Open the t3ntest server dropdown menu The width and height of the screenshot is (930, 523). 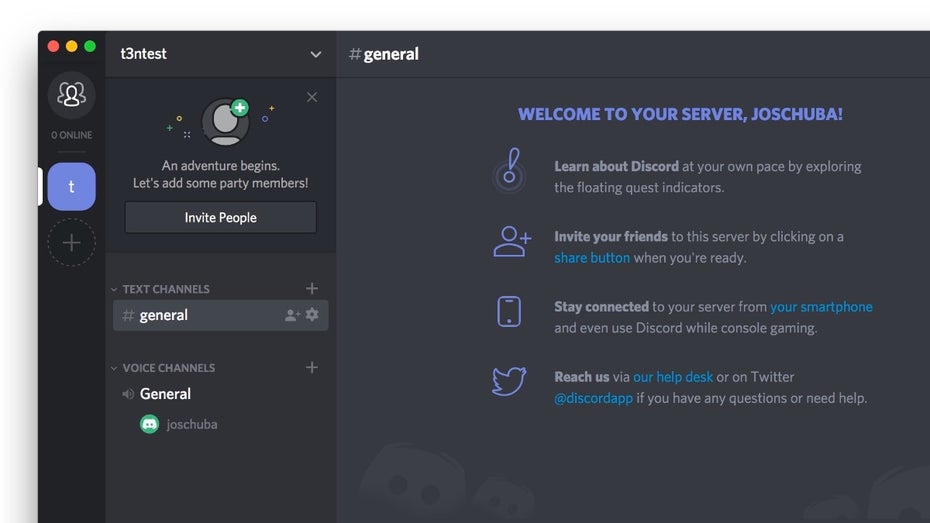point(316,54)
